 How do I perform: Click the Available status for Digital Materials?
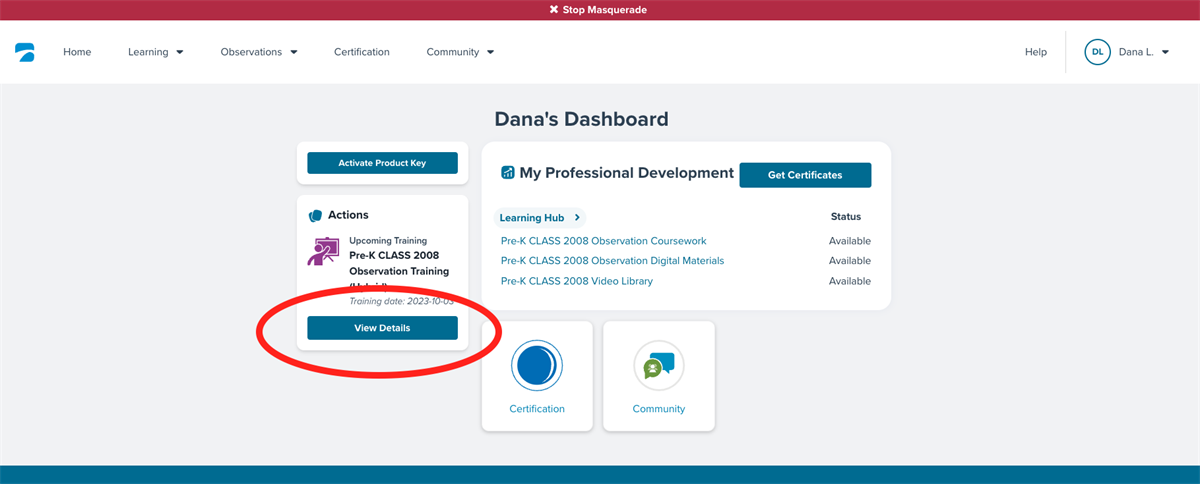pos(850,261)
